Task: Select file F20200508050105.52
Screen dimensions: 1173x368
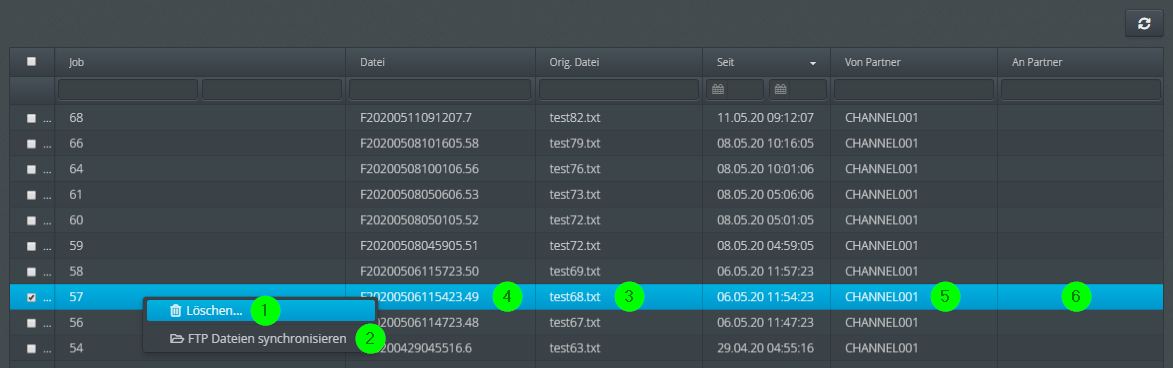Action: (x=420, y=221)
